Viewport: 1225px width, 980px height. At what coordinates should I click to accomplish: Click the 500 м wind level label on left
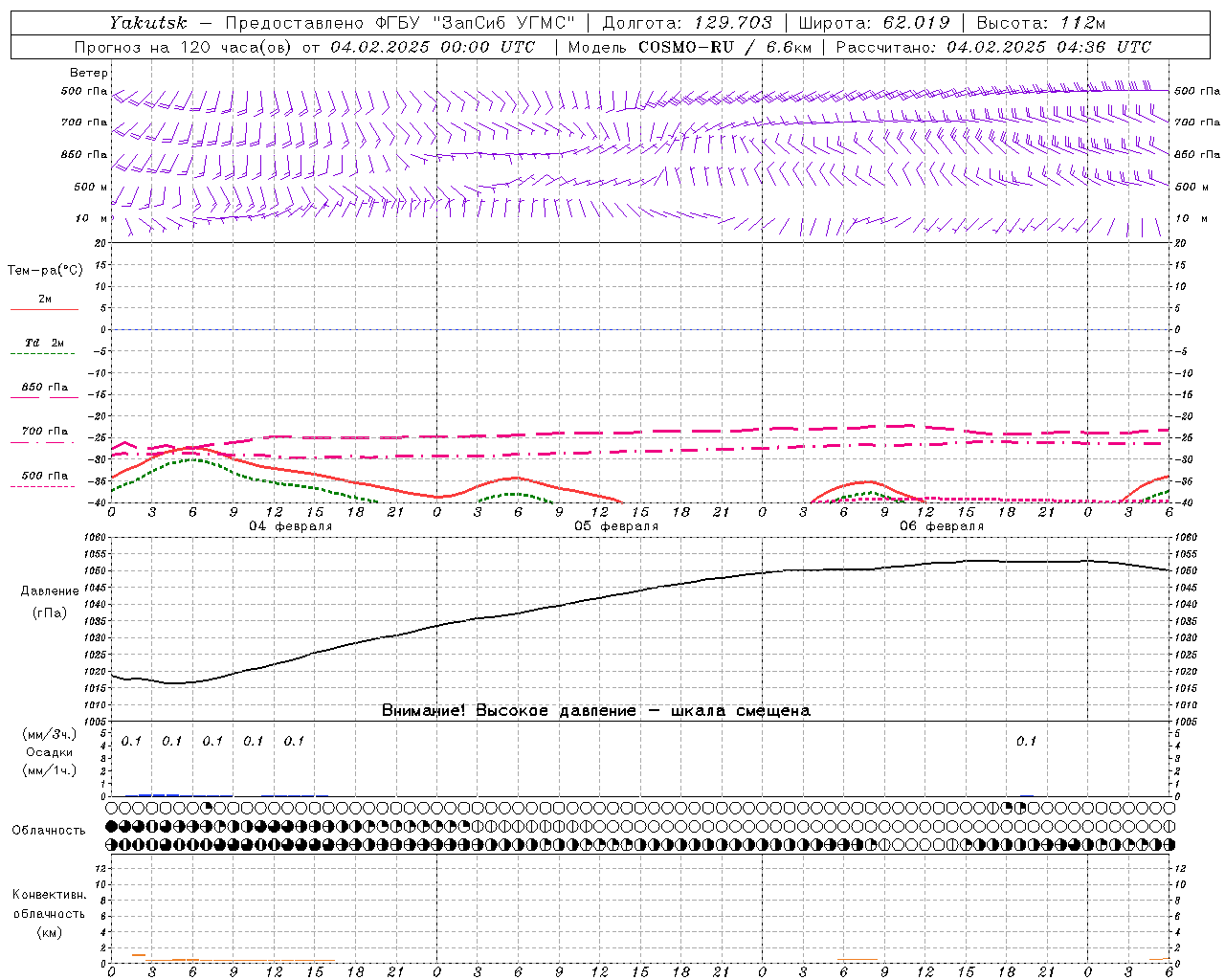tap(91, 187)
